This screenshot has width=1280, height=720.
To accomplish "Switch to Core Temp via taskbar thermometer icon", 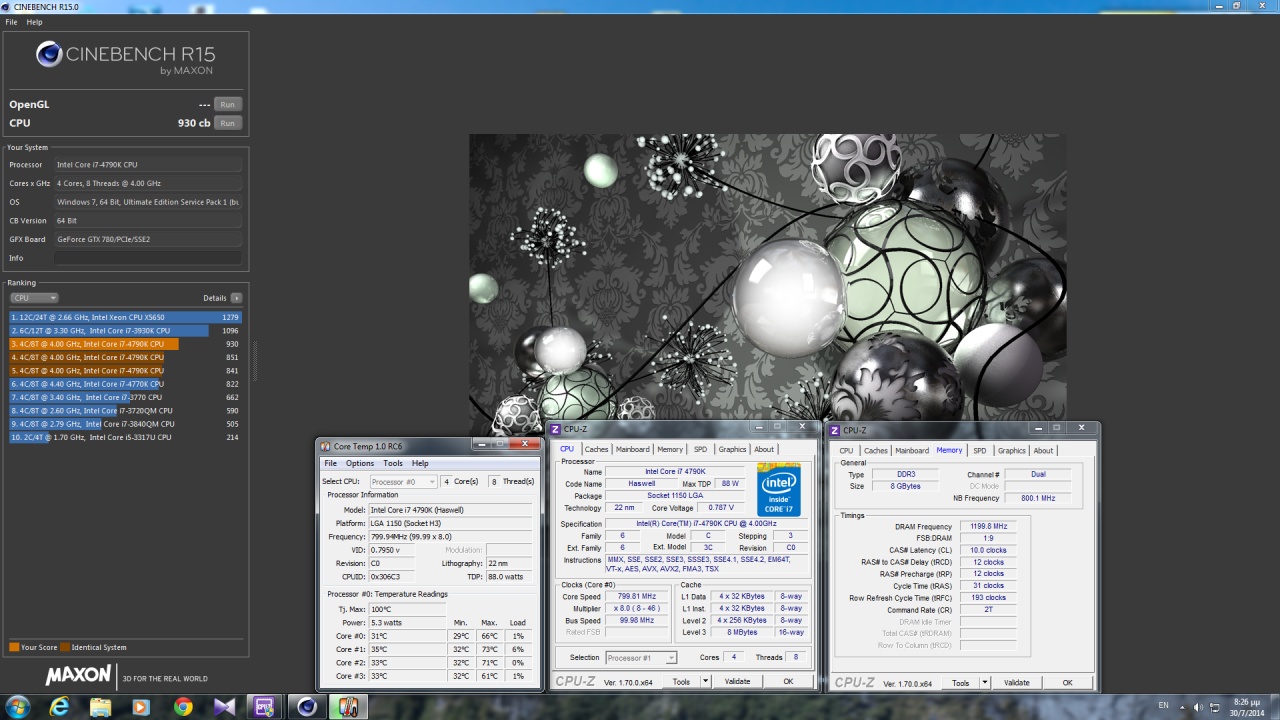I will 347,707.
